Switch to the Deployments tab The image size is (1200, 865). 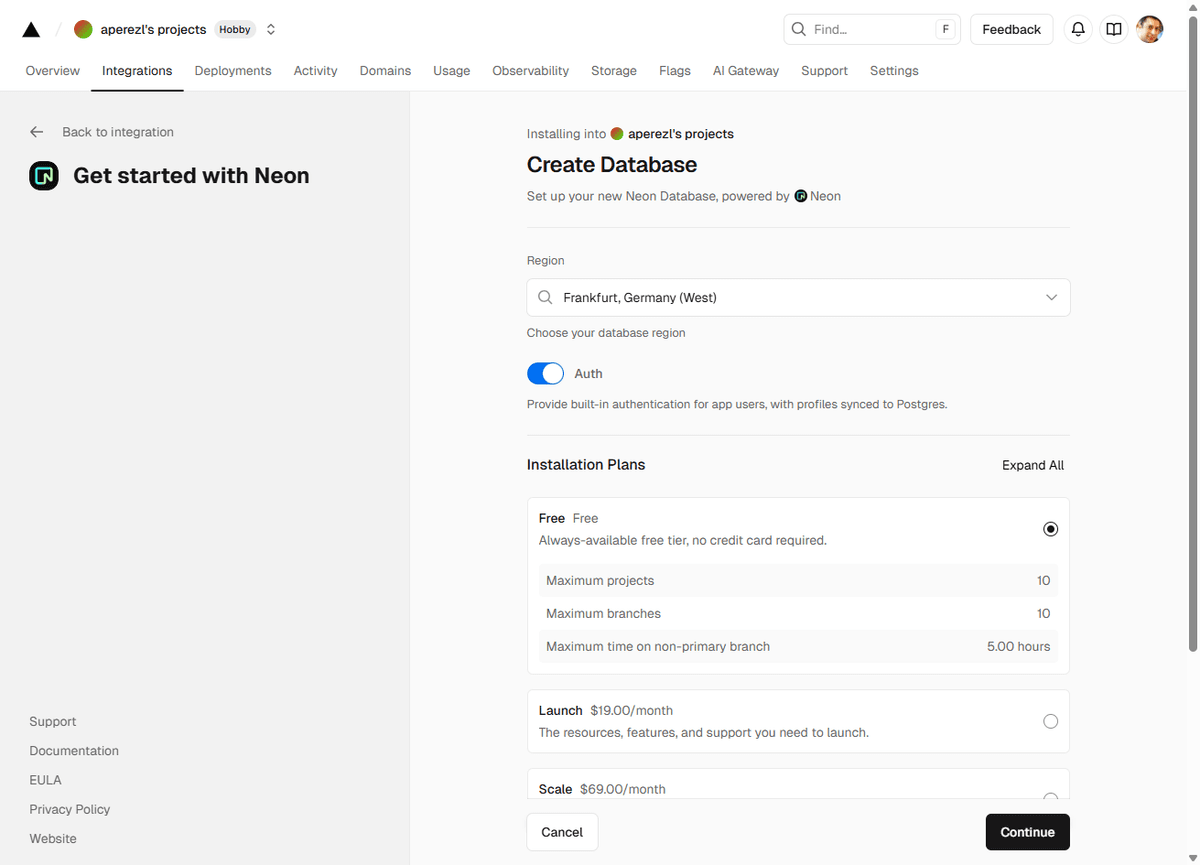[x=233, y=71]
